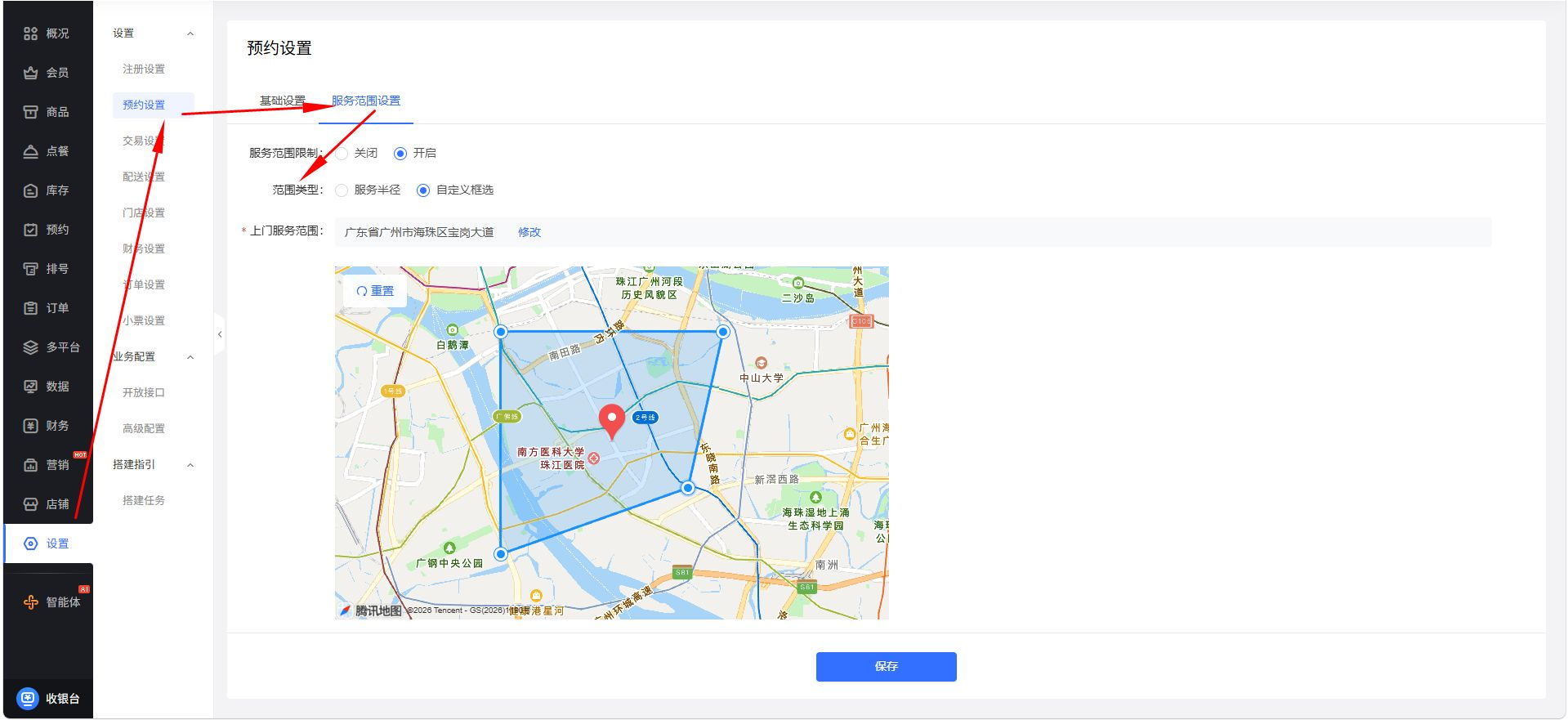This screenshot has width=1568, height=720.
Task: Click the 点餐 dish icon
Action: click(x=30, y=151)
